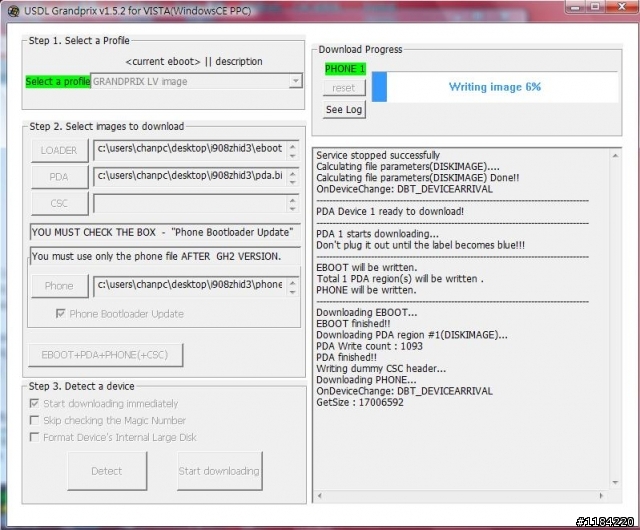This screenshot has height=530, width=640.
Task: Click the Start downloading button
Action: click(220, 471)
